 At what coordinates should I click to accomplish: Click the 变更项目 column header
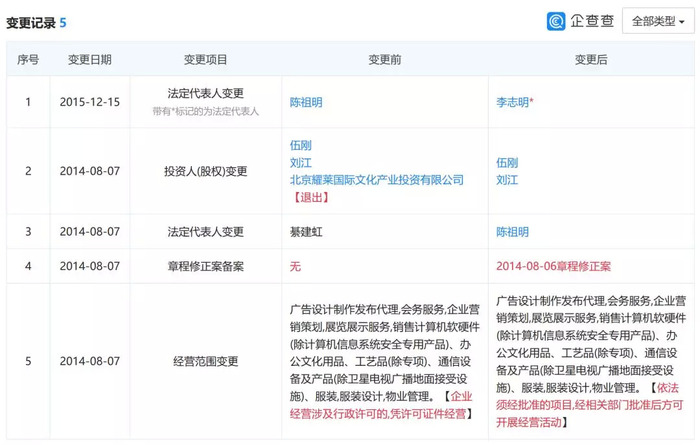(205, 59)
